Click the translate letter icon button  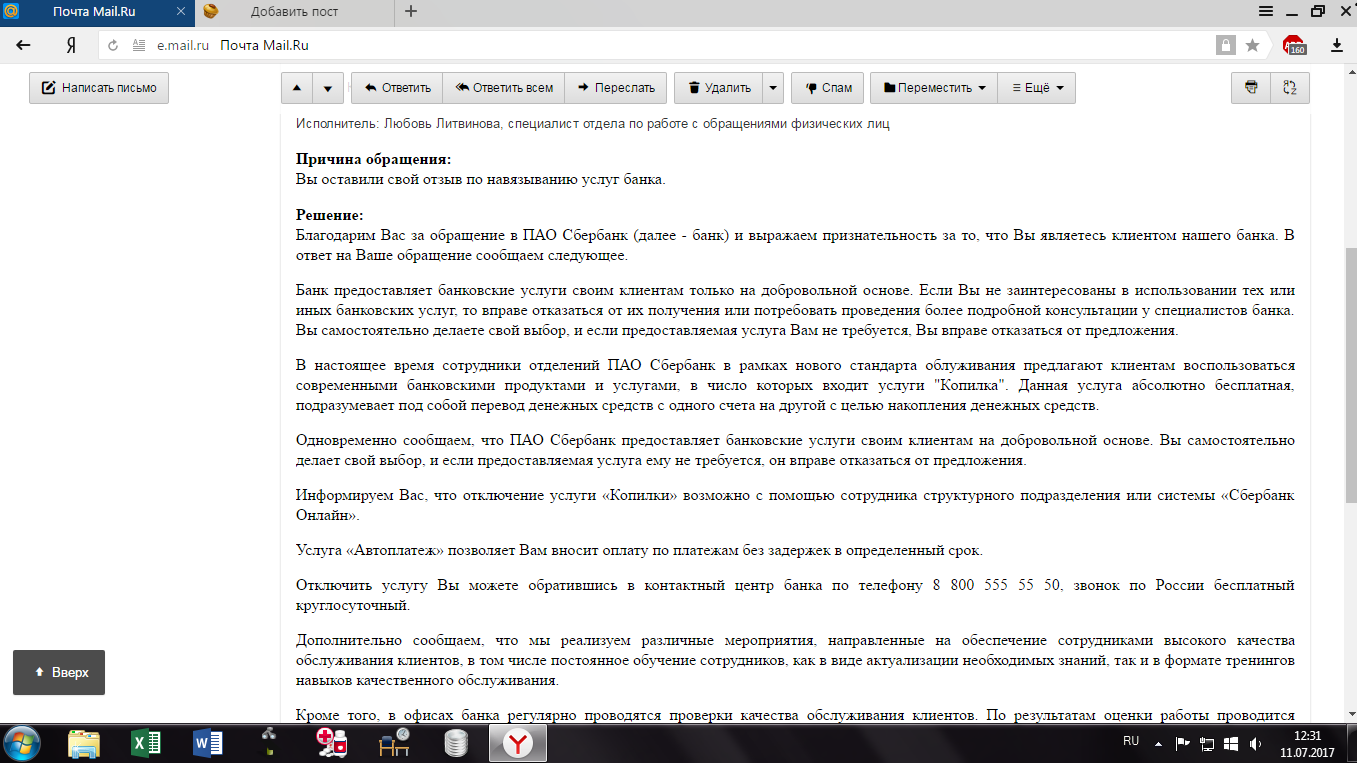(x=1290, y=88)
